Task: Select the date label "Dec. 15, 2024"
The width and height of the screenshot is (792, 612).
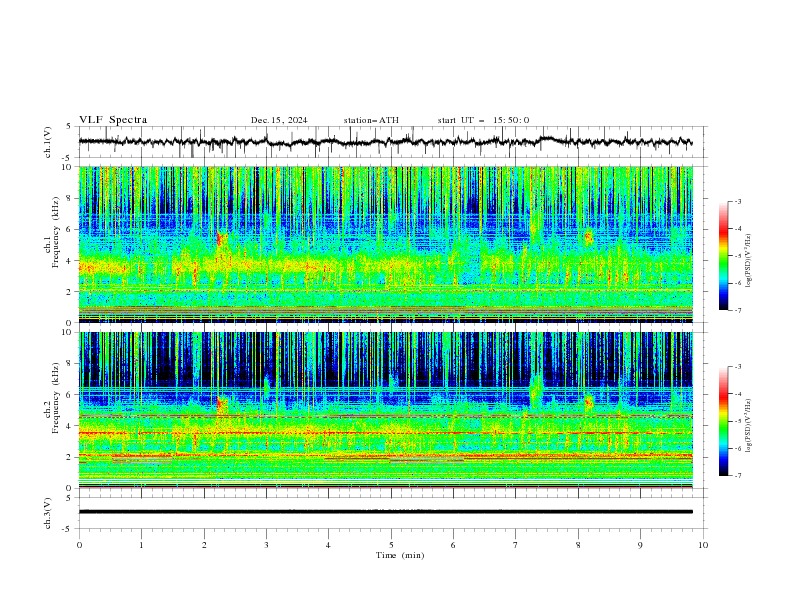Action: coord(279,120)
